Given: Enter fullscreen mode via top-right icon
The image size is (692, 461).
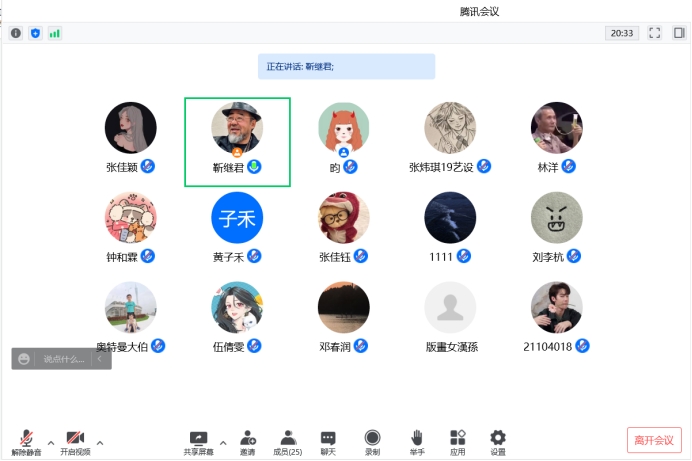Looking at the screenshot, I should (x=655, y=33).
